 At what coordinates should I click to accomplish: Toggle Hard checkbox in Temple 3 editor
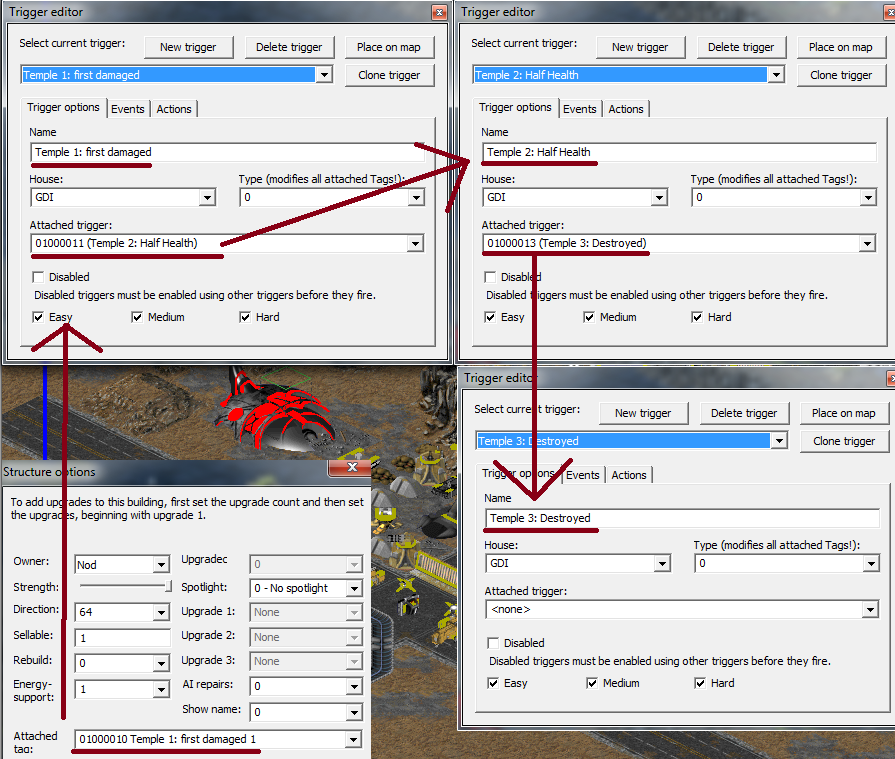click(x=700, y=683)
